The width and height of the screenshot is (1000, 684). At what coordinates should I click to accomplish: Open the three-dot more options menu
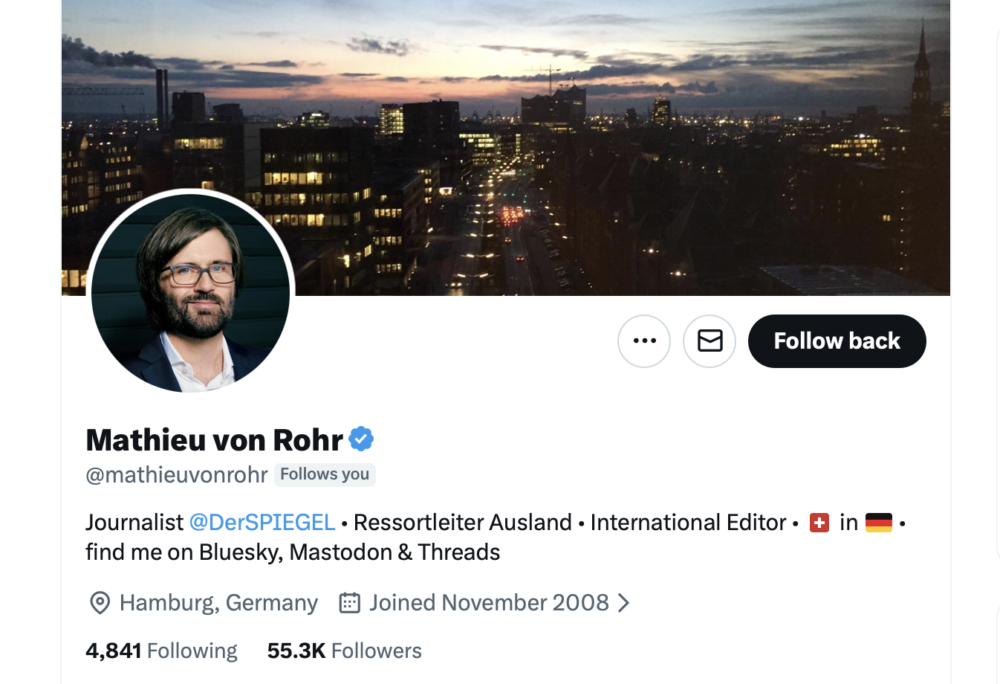[644, 341]
